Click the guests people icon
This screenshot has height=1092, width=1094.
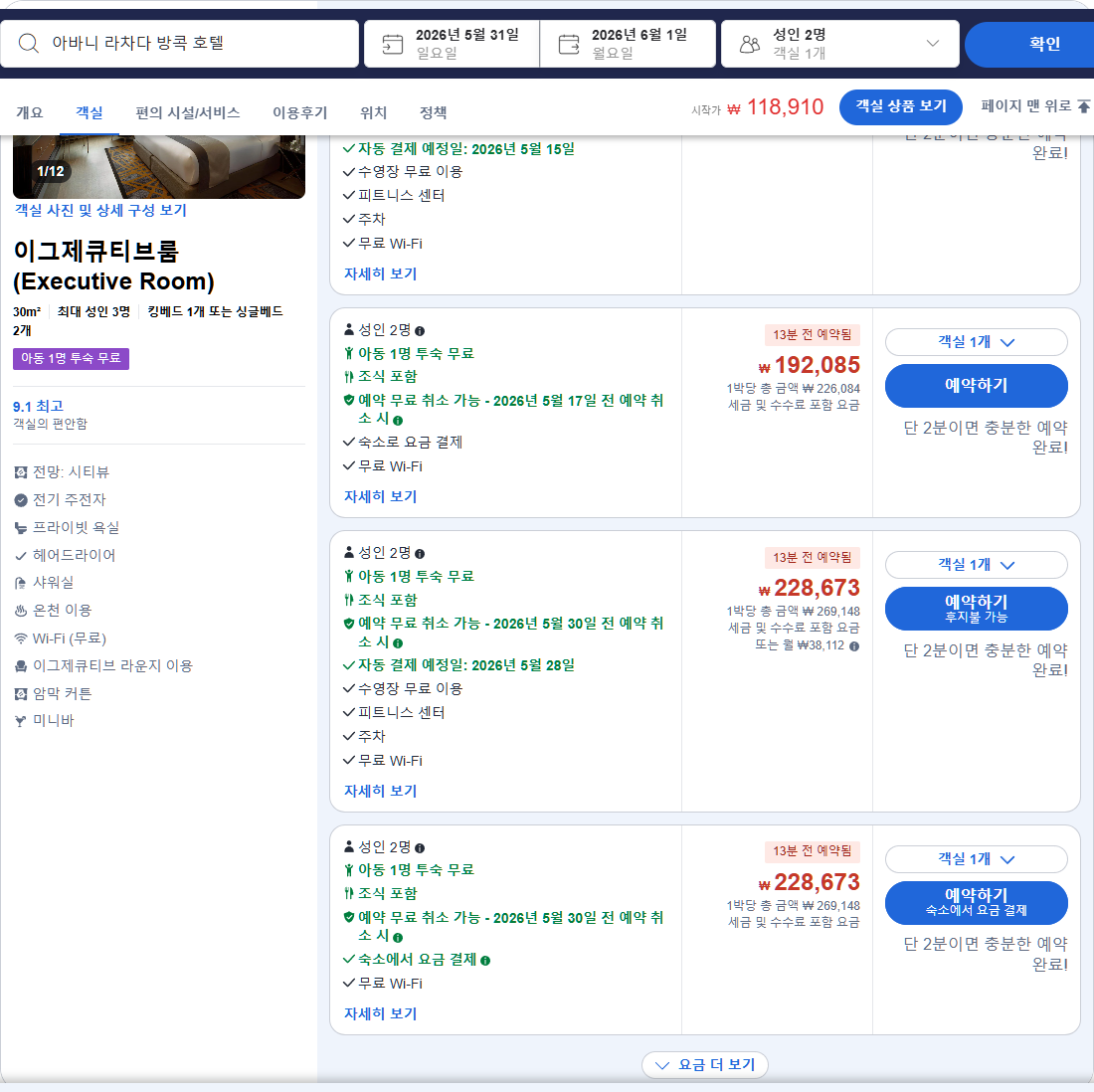pos(749,44)
